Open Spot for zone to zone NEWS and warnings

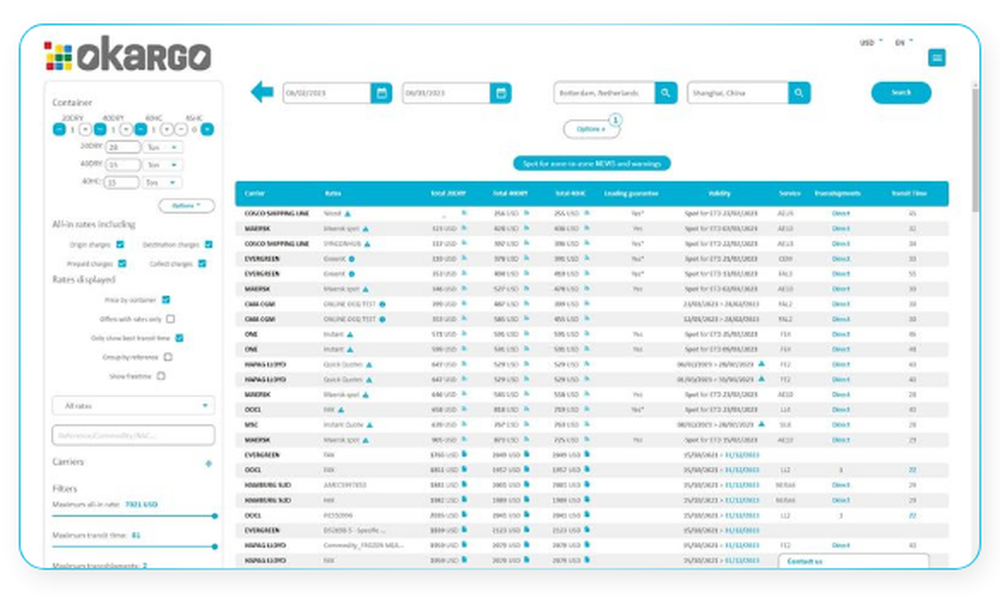[x=592, y=164]
